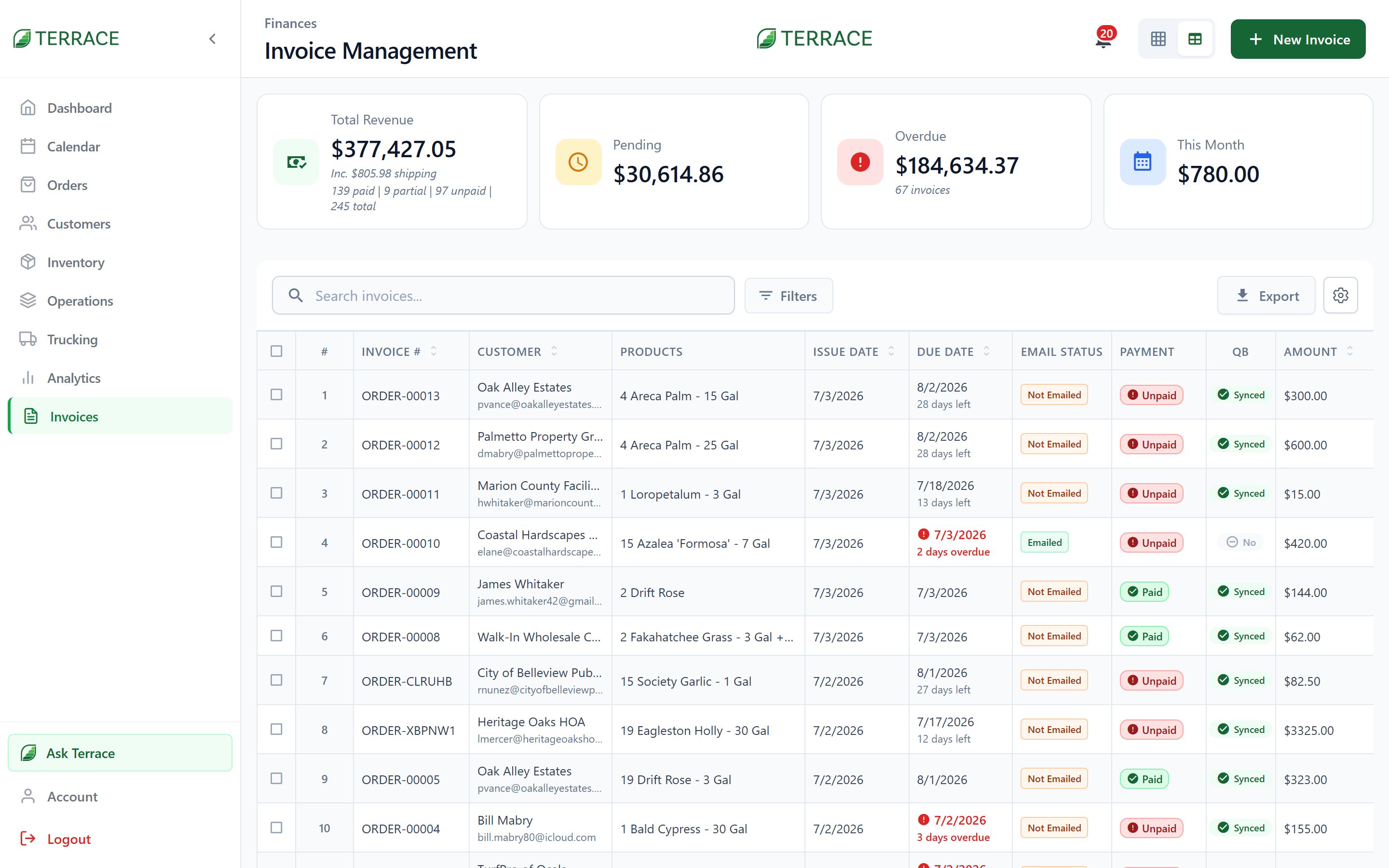This screenshot has width=1389, height=868.
Task: Click Unpaid badge on ORDER-00012 row
Action: pyautogui.click(x=1151, y=444)
